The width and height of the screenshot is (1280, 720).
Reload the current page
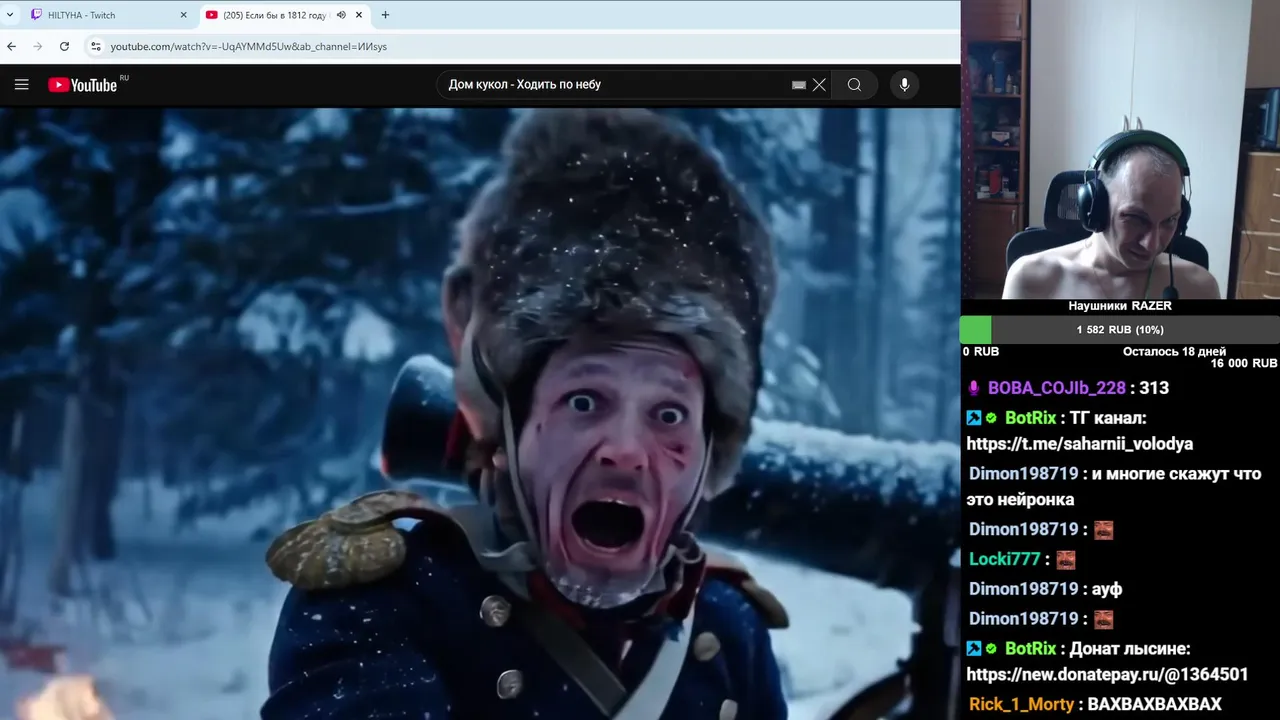64,46
